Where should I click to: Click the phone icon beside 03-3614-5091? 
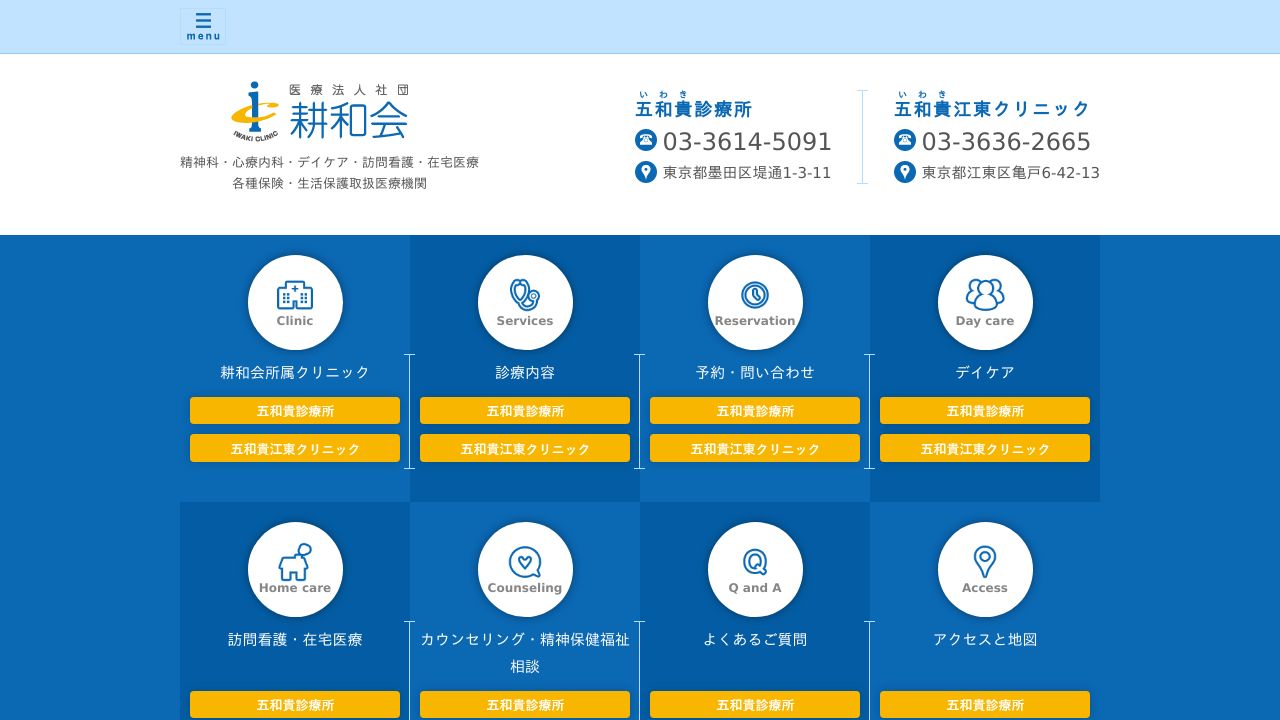[646, 140]
